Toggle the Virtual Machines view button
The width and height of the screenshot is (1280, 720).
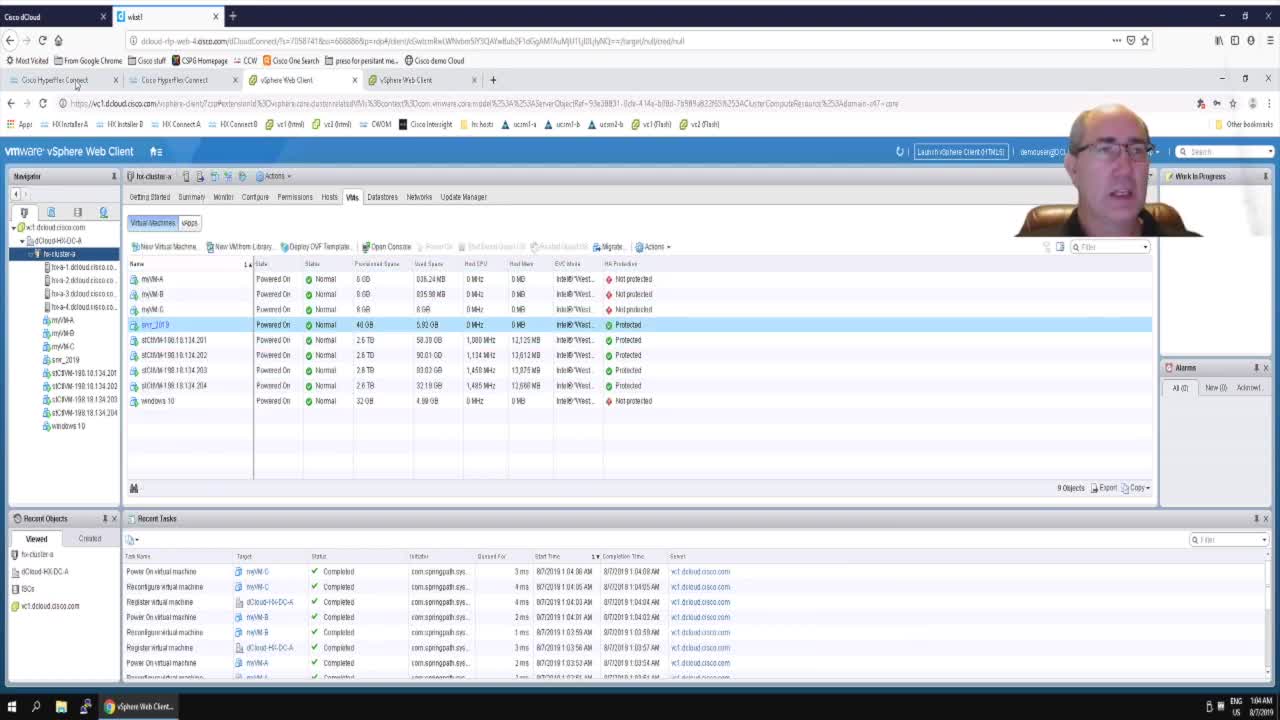point(152,223)
